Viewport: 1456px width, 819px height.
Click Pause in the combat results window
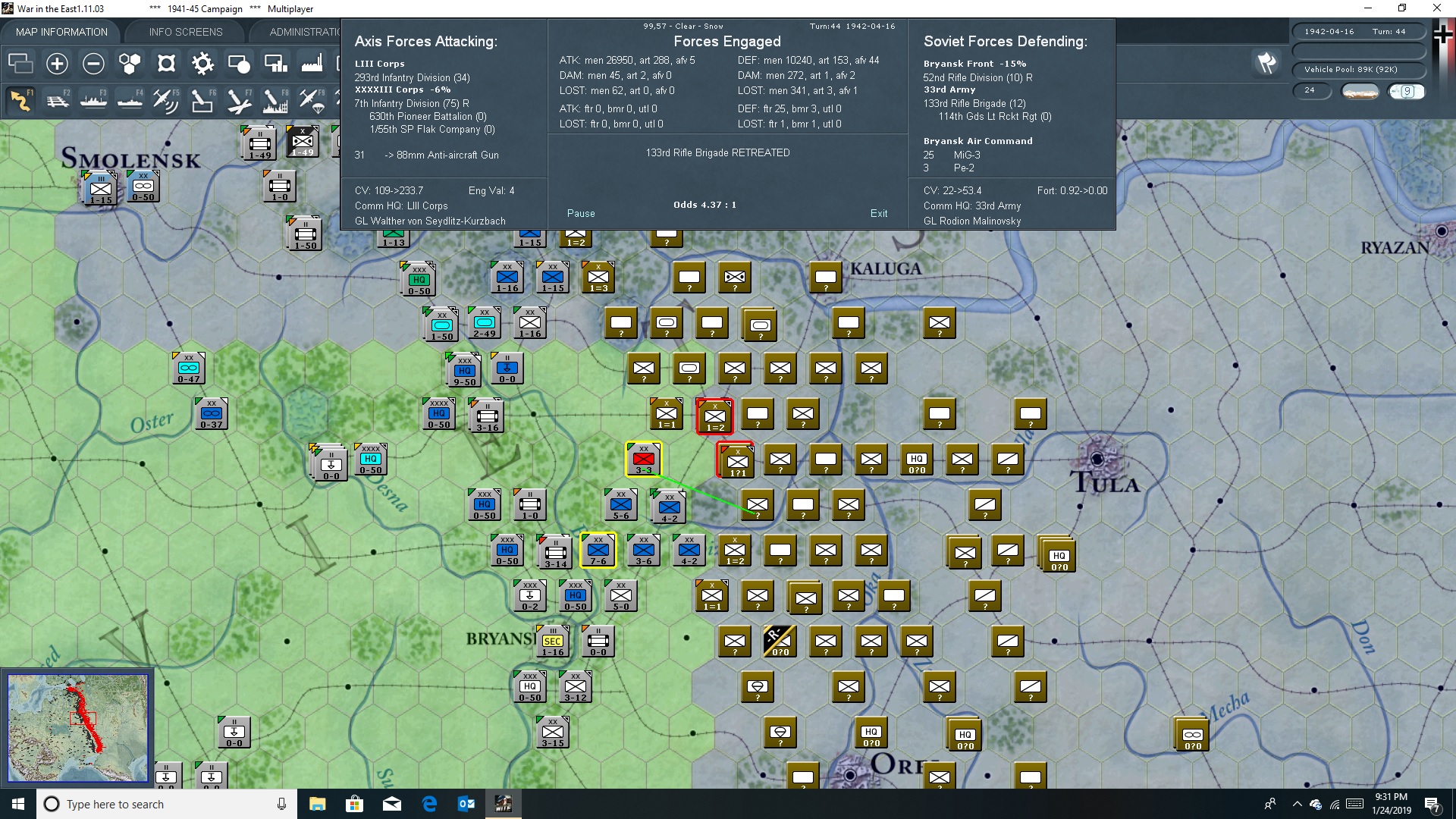pyautogui.click(x=581, y=213)
